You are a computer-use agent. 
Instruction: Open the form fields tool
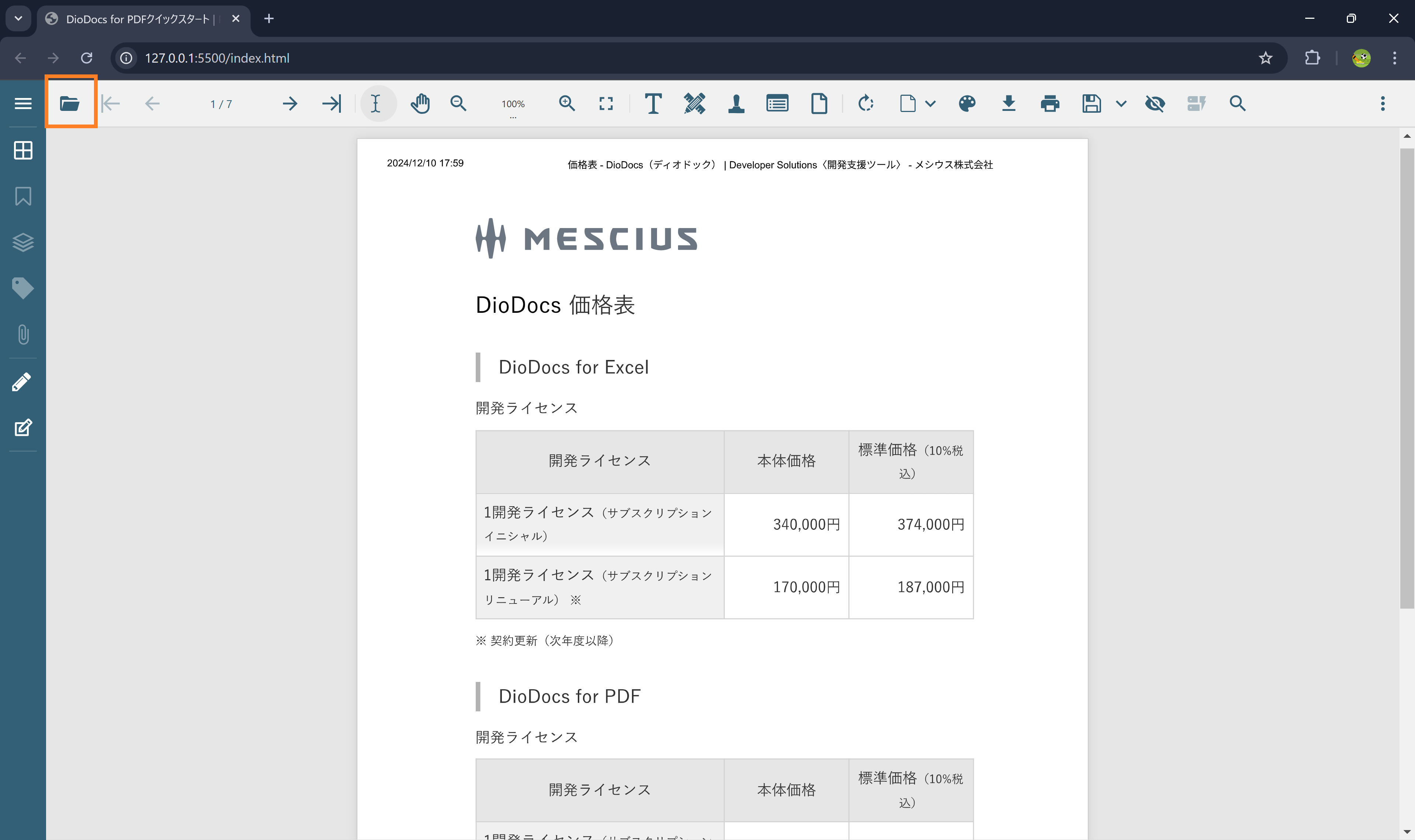778,104
